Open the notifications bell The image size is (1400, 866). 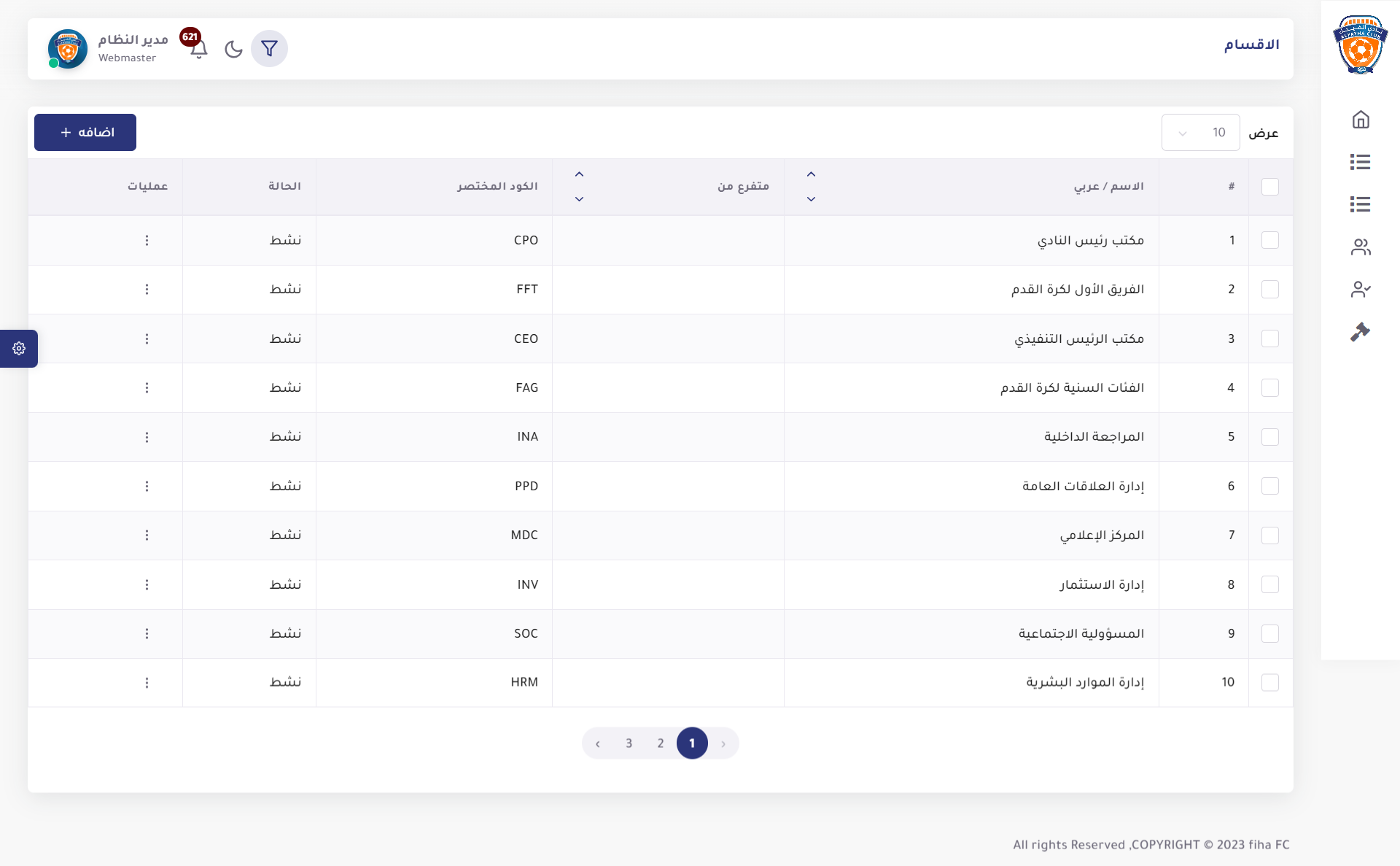click(198, 49)
